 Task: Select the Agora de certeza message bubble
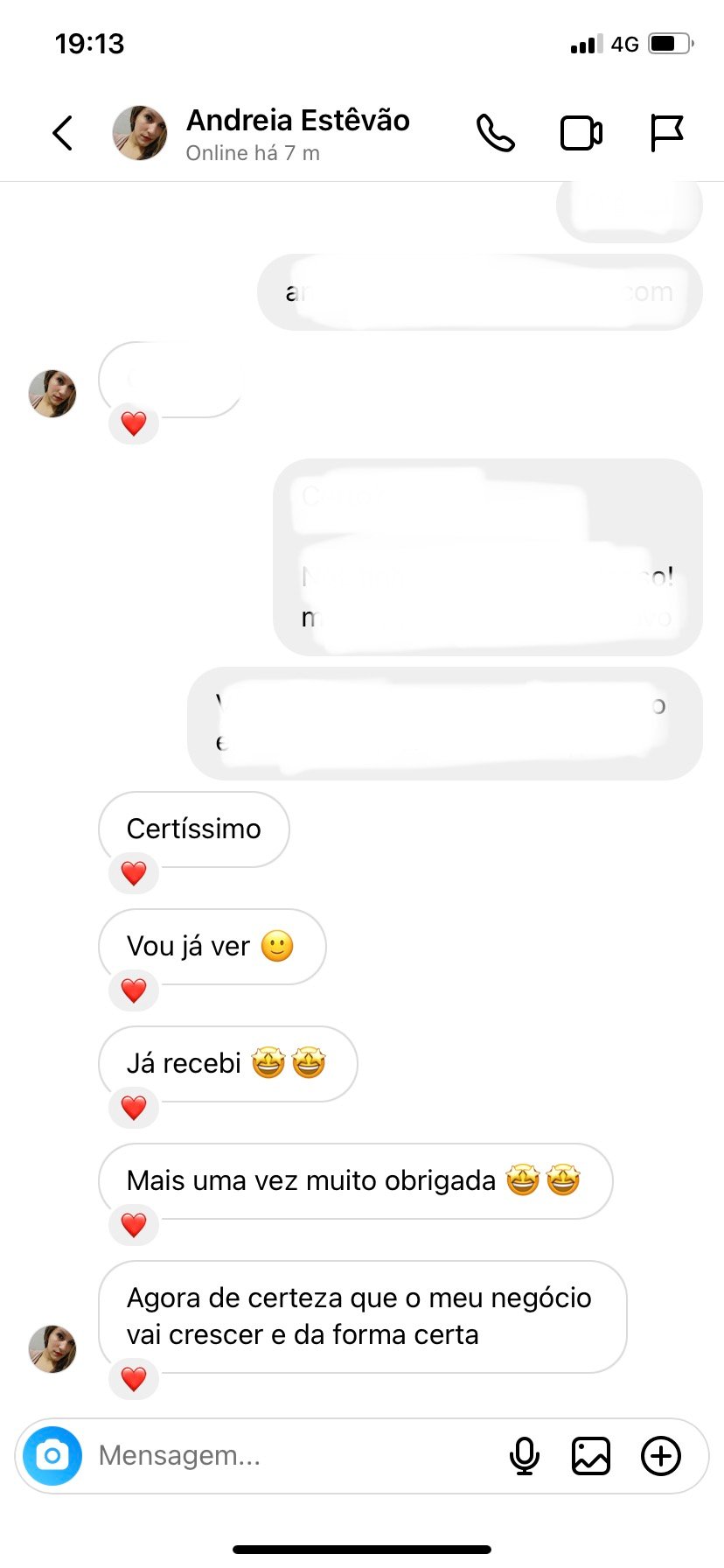(362, 1316)
